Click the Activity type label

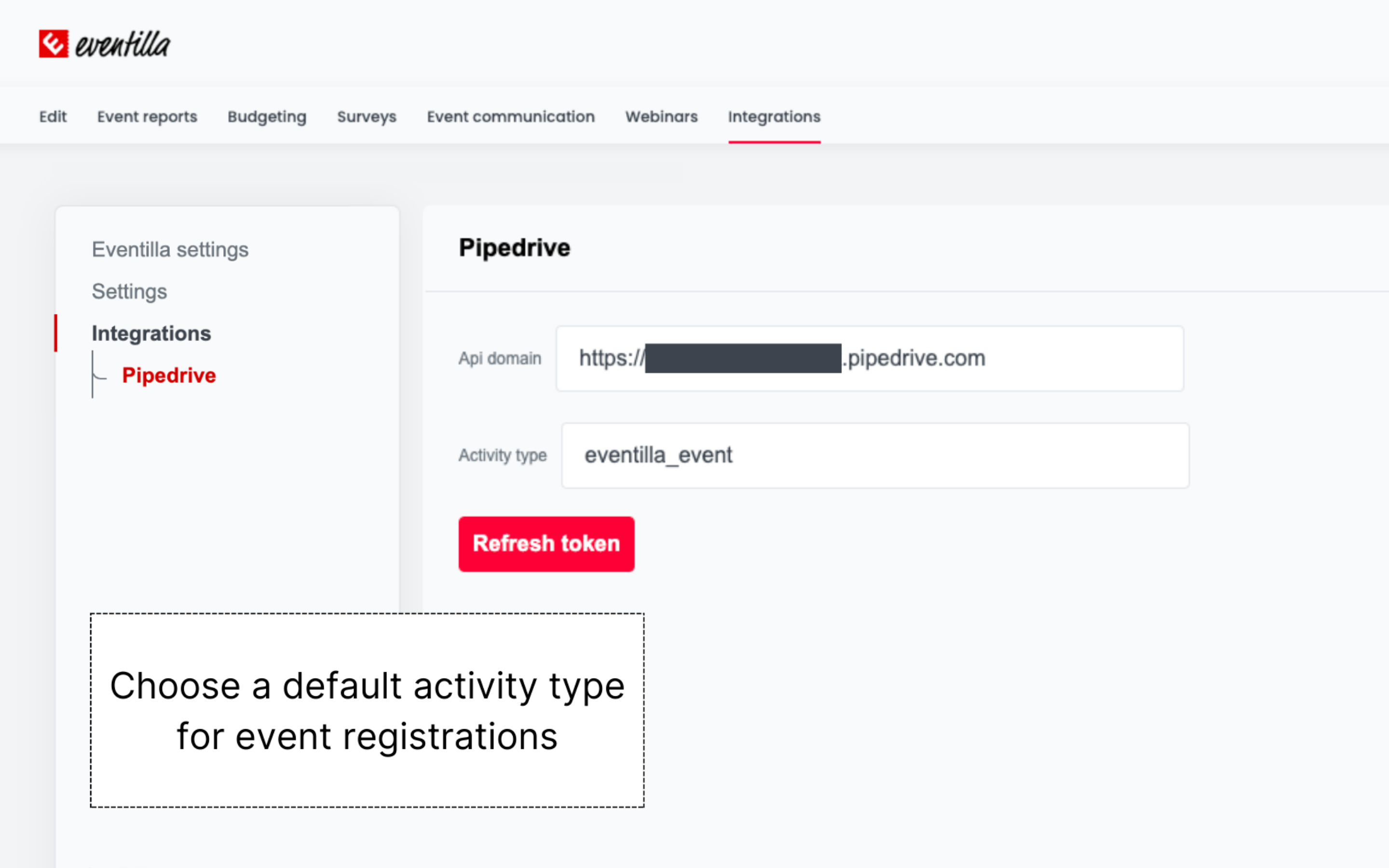502,456
